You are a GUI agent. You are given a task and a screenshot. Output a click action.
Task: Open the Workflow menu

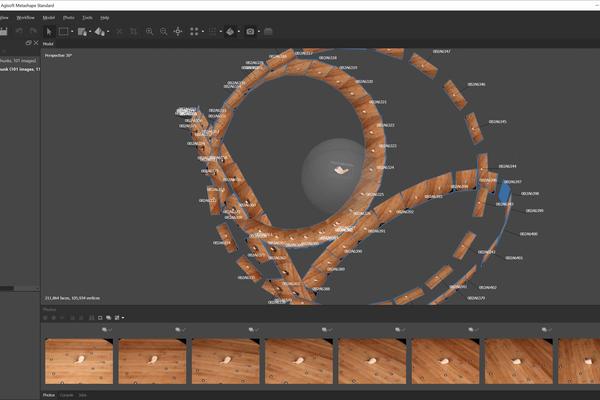[x=26, y=18]
